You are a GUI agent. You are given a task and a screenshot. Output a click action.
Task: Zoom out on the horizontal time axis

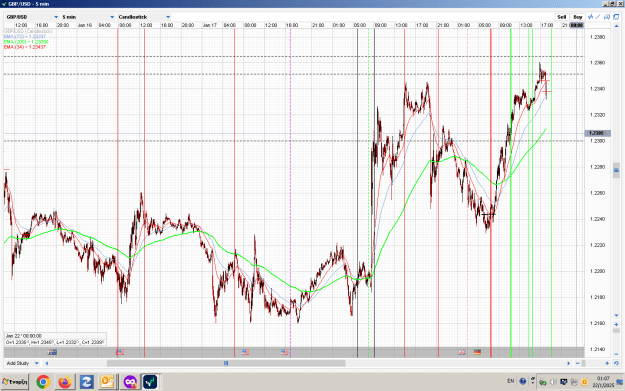(x=578, y=363)
